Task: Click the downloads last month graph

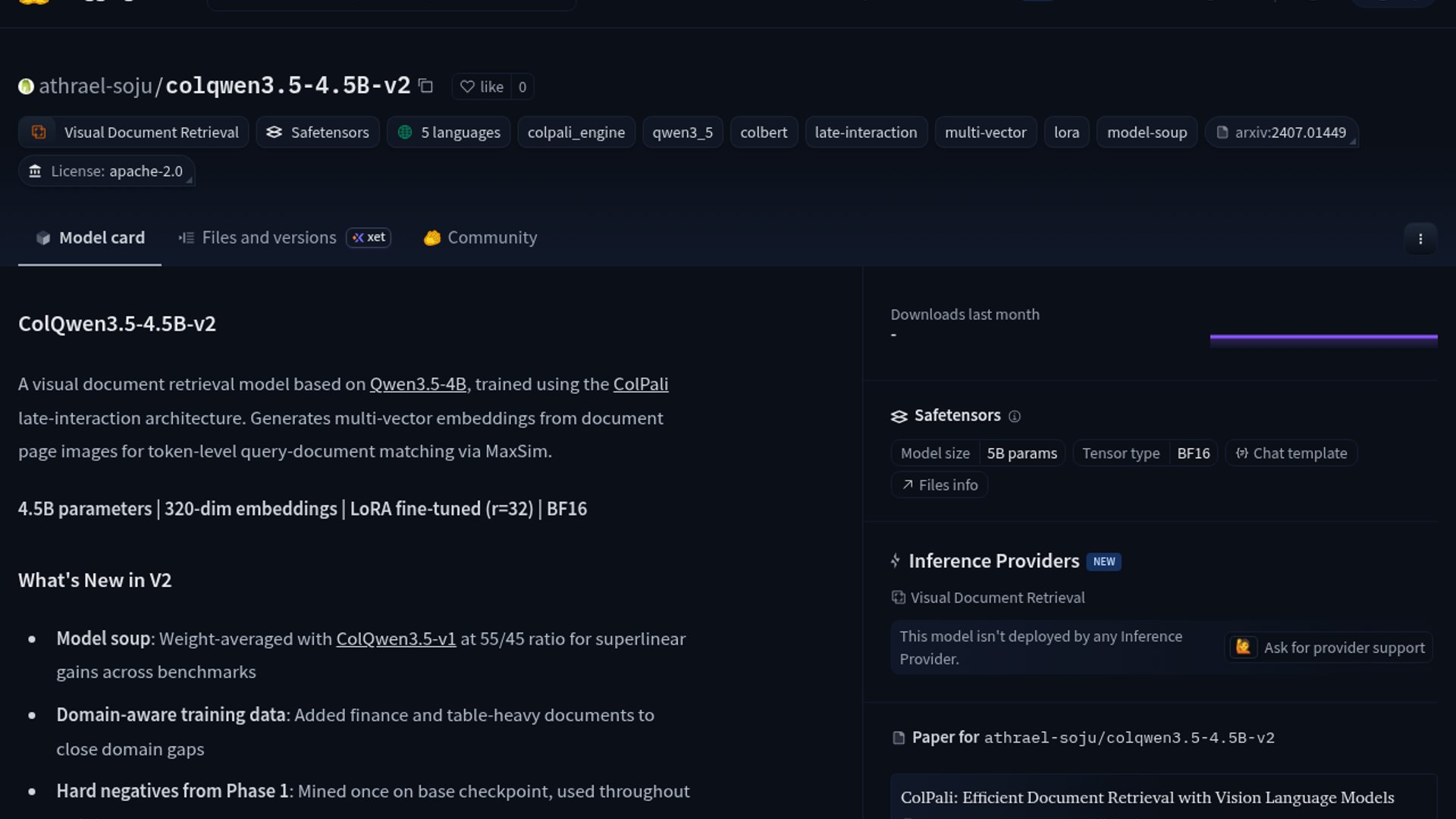Action: point(1323,340)
